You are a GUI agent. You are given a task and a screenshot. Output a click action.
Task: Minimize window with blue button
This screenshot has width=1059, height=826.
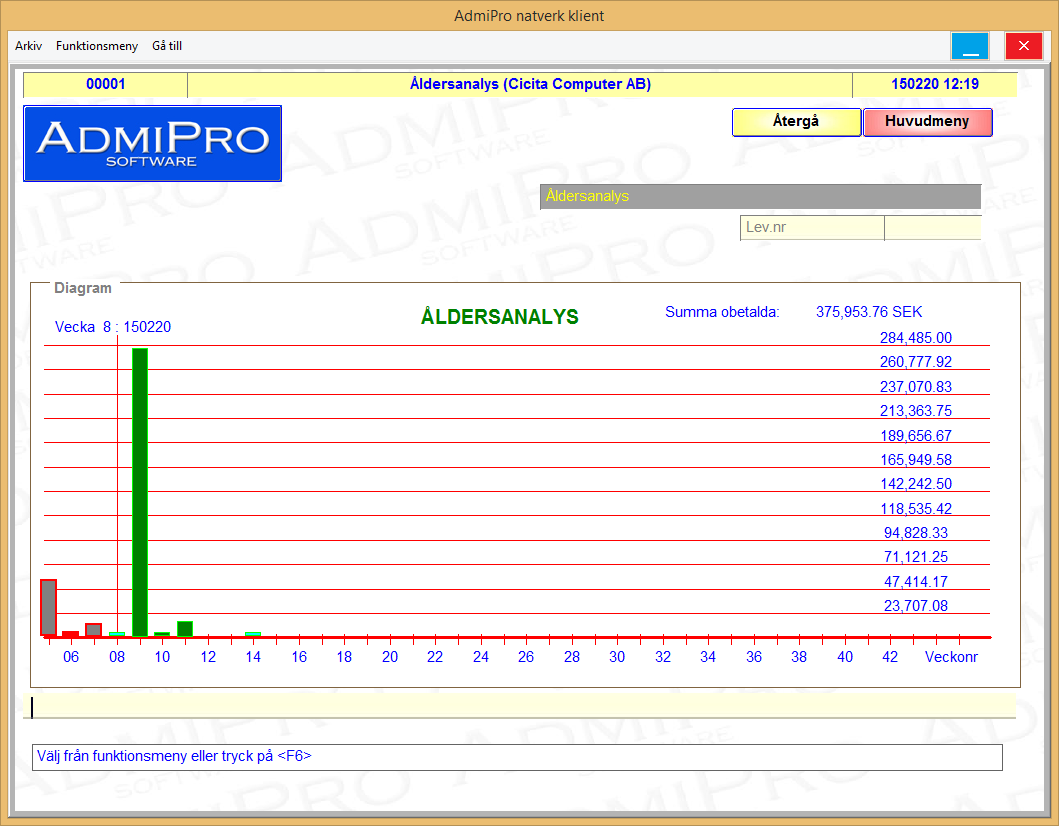click(969, 46)
